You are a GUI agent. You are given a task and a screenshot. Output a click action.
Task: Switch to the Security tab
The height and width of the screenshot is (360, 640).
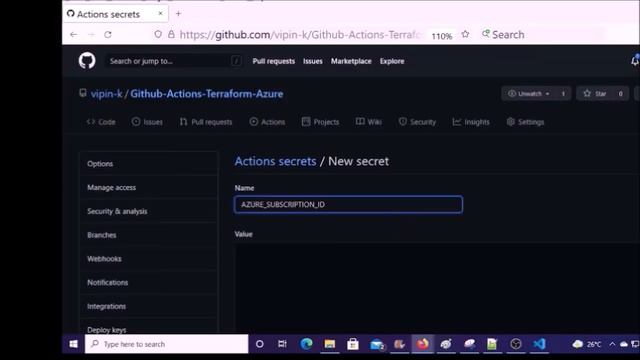pyautogui.click(x=417, y=122)
